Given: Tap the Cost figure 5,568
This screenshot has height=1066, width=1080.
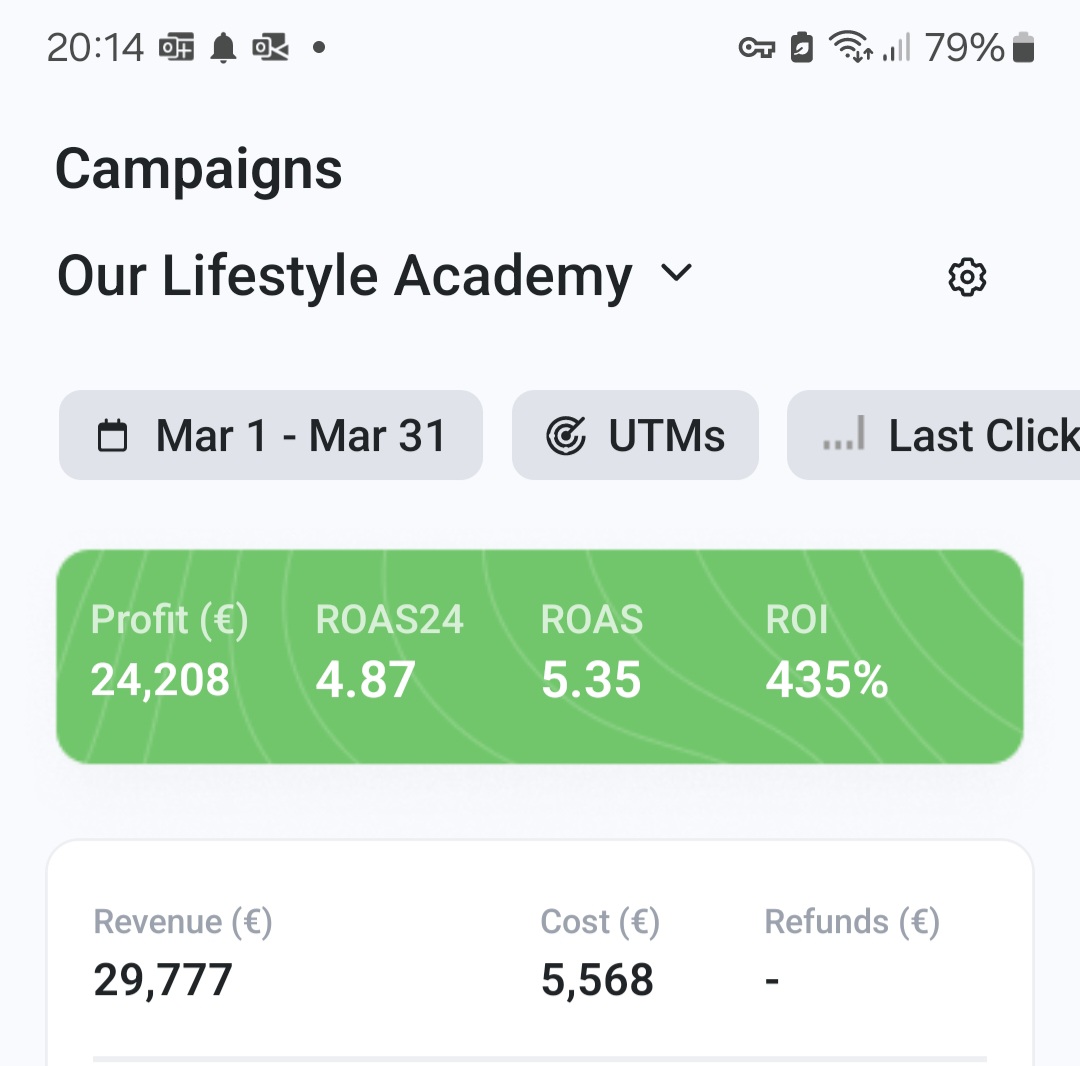Looking at the screenshot, I should click(597, 980).
